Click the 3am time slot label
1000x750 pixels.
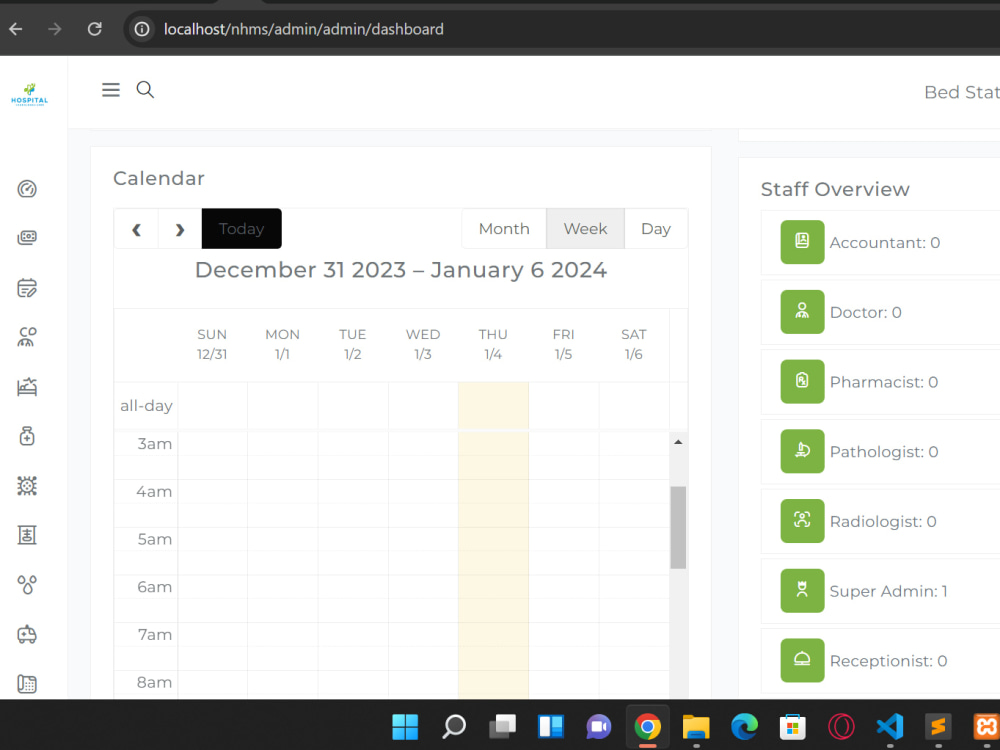click(155, 444)
